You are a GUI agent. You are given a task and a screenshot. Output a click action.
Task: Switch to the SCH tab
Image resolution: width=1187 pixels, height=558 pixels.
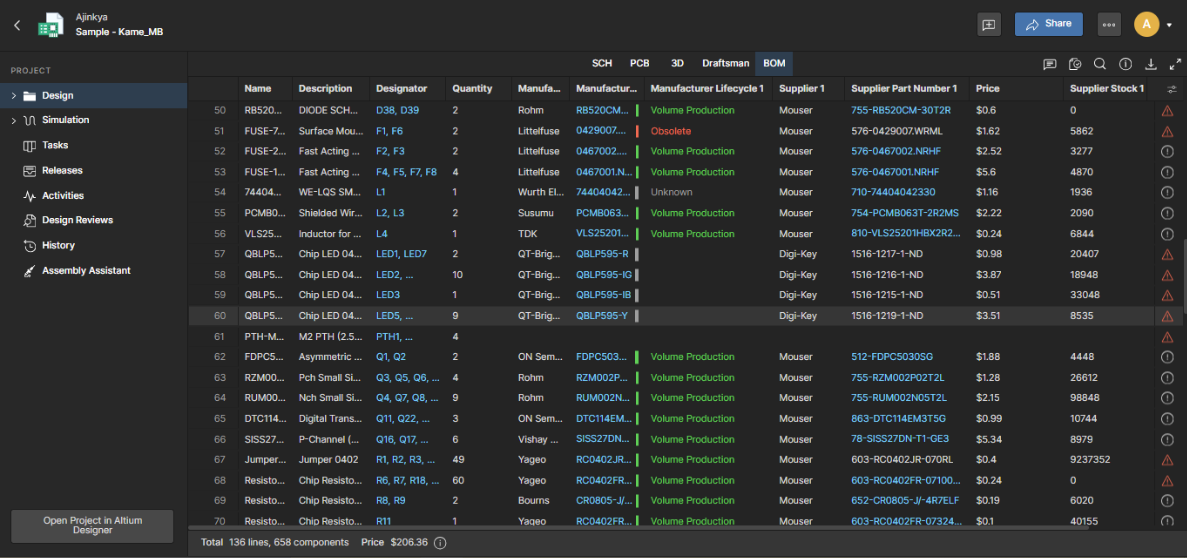(x=602, y=64)
